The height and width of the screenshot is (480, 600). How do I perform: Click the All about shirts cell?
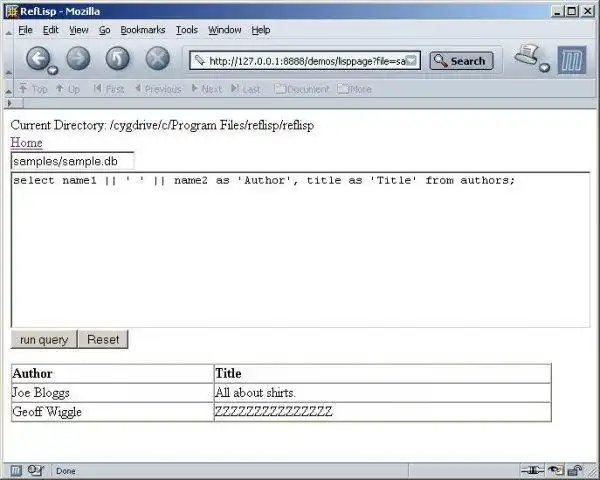pos(383,393)
